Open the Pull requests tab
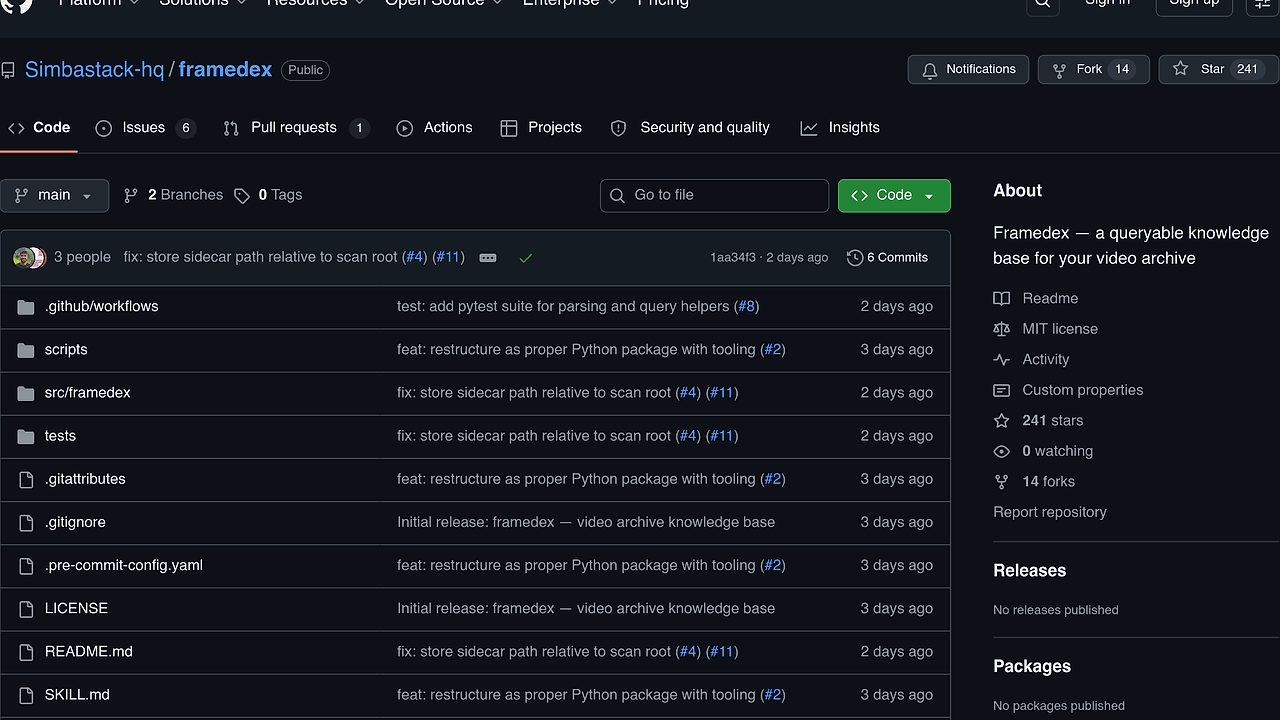1280x720 pixels. point(296,128)
